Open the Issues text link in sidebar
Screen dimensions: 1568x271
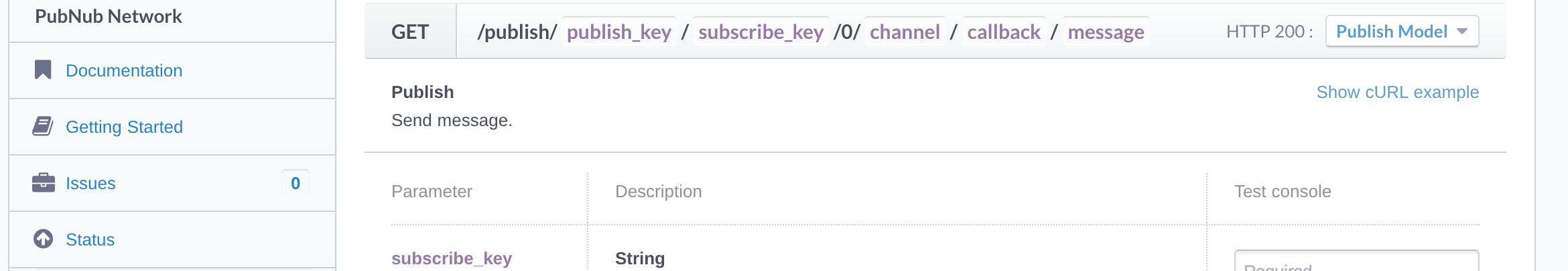click(90, 183)
